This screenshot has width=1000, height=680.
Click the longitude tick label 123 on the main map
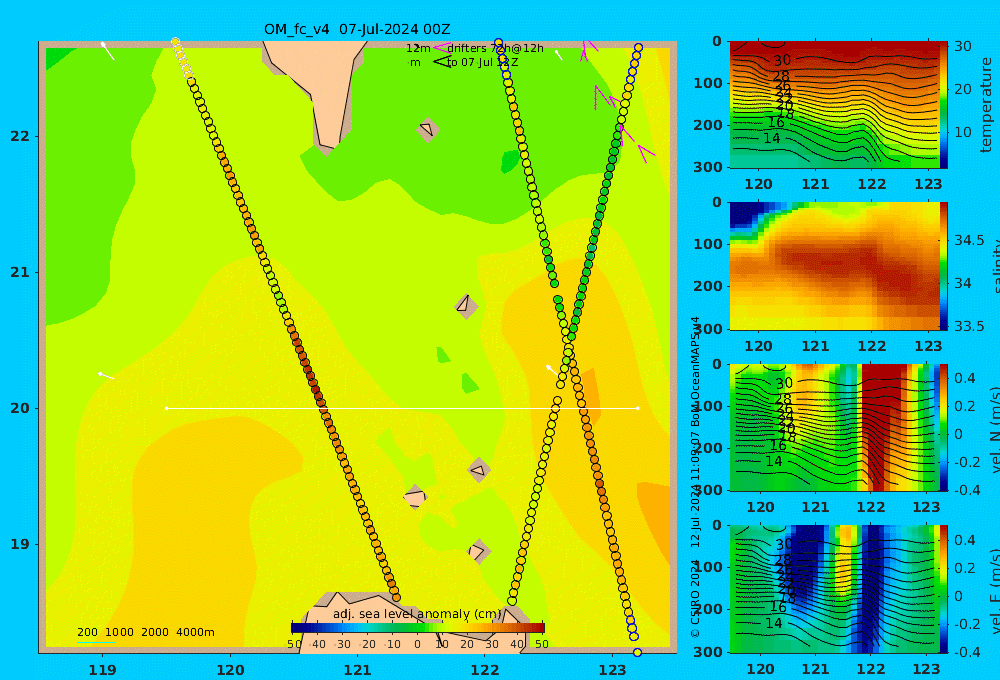(613, 670)
